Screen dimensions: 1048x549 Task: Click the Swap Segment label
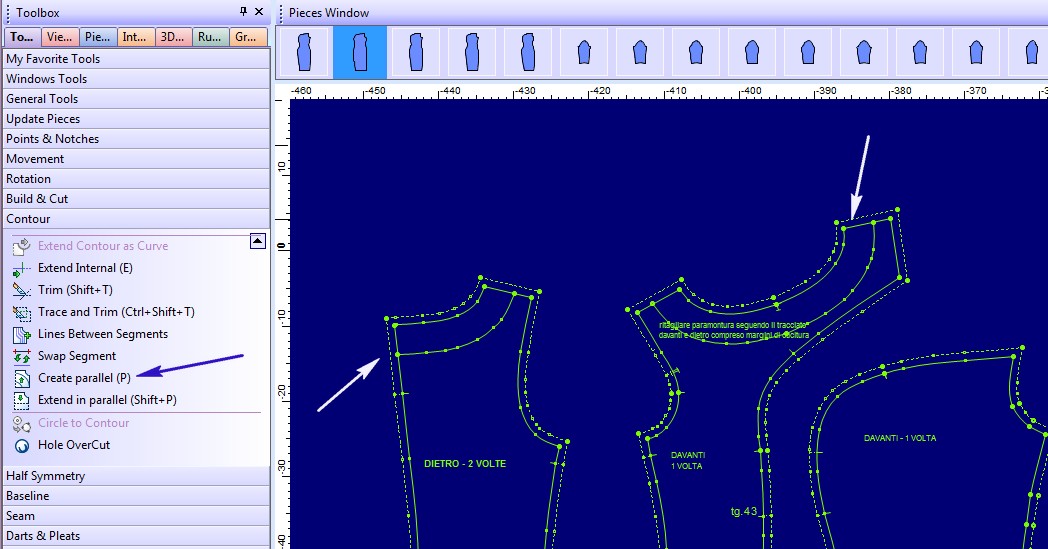[77, 356]
